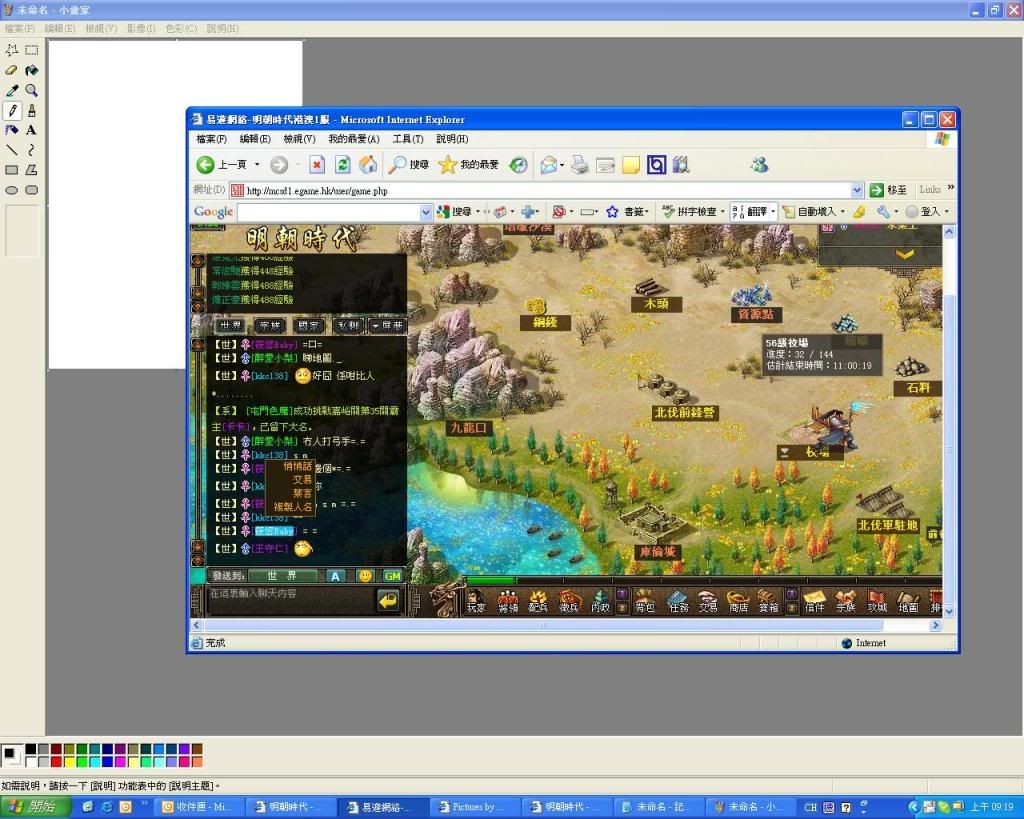The height and width of the screenshot is (819, 1024).
Task: Open the 攻城 siege icon in game bar
Action: (877, 601)
